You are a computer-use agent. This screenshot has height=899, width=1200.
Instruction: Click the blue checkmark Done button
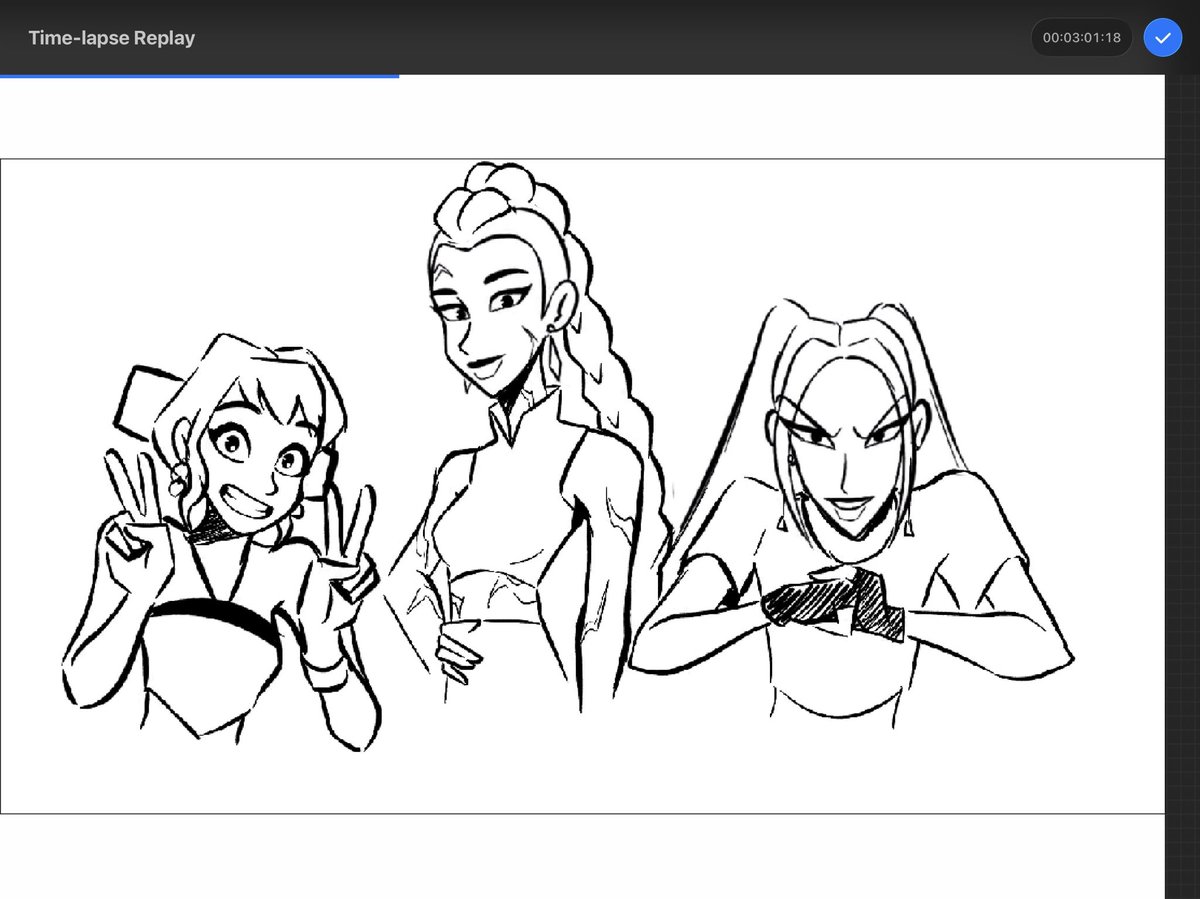pyautogui.click(x=1162, y=38)
